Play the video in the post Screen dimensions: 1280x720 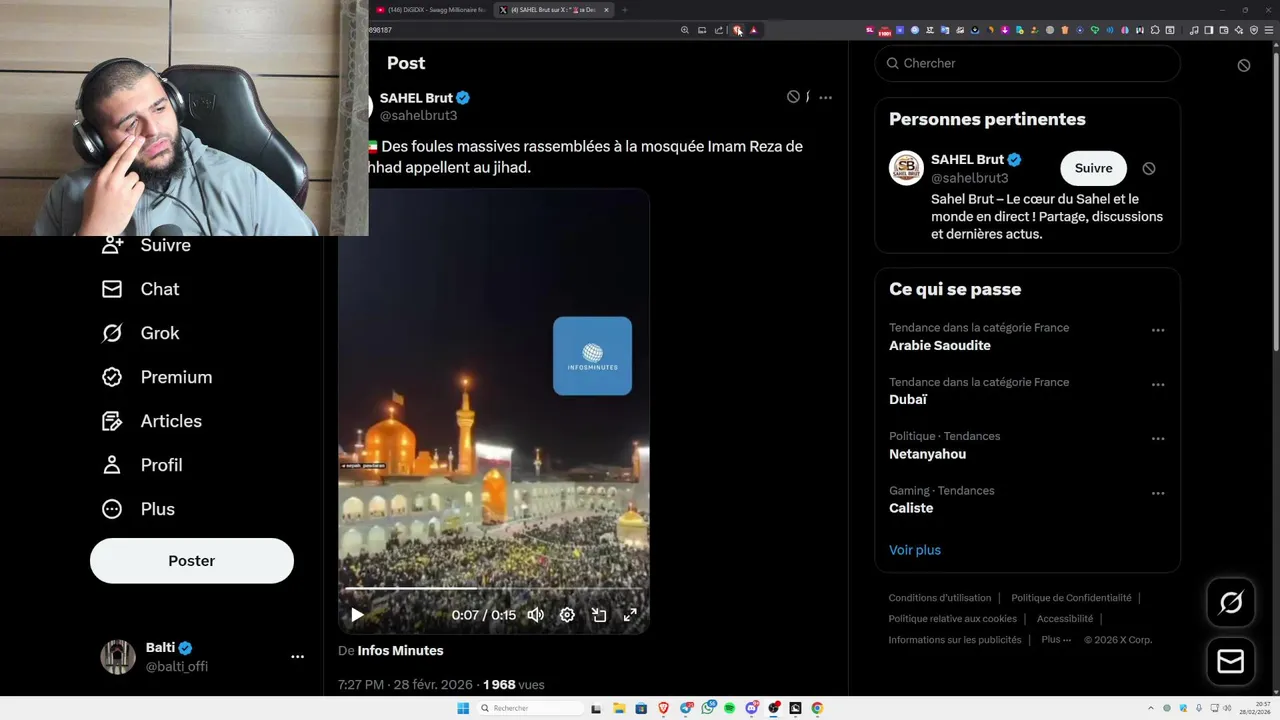point(357,615)
